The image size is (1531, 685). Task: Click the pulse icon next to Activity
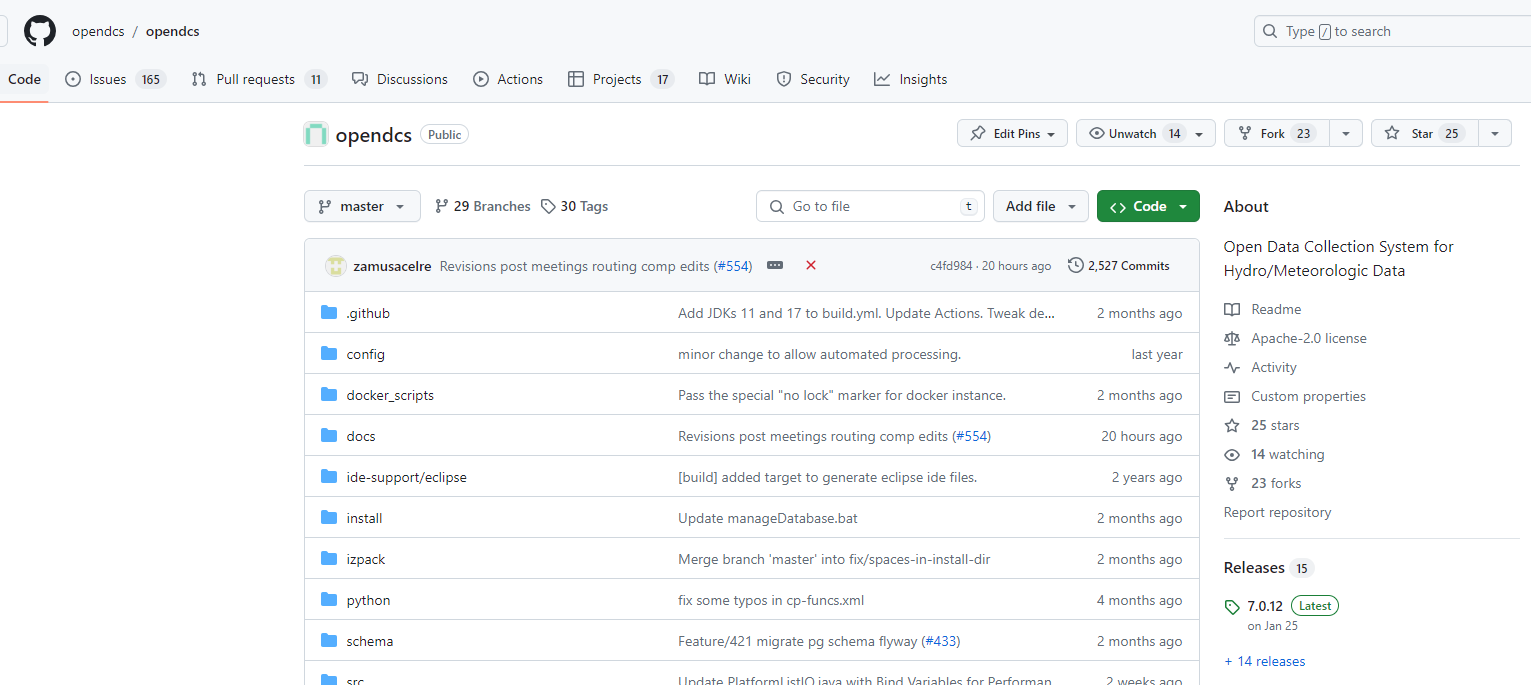[x=1232, y=368]
